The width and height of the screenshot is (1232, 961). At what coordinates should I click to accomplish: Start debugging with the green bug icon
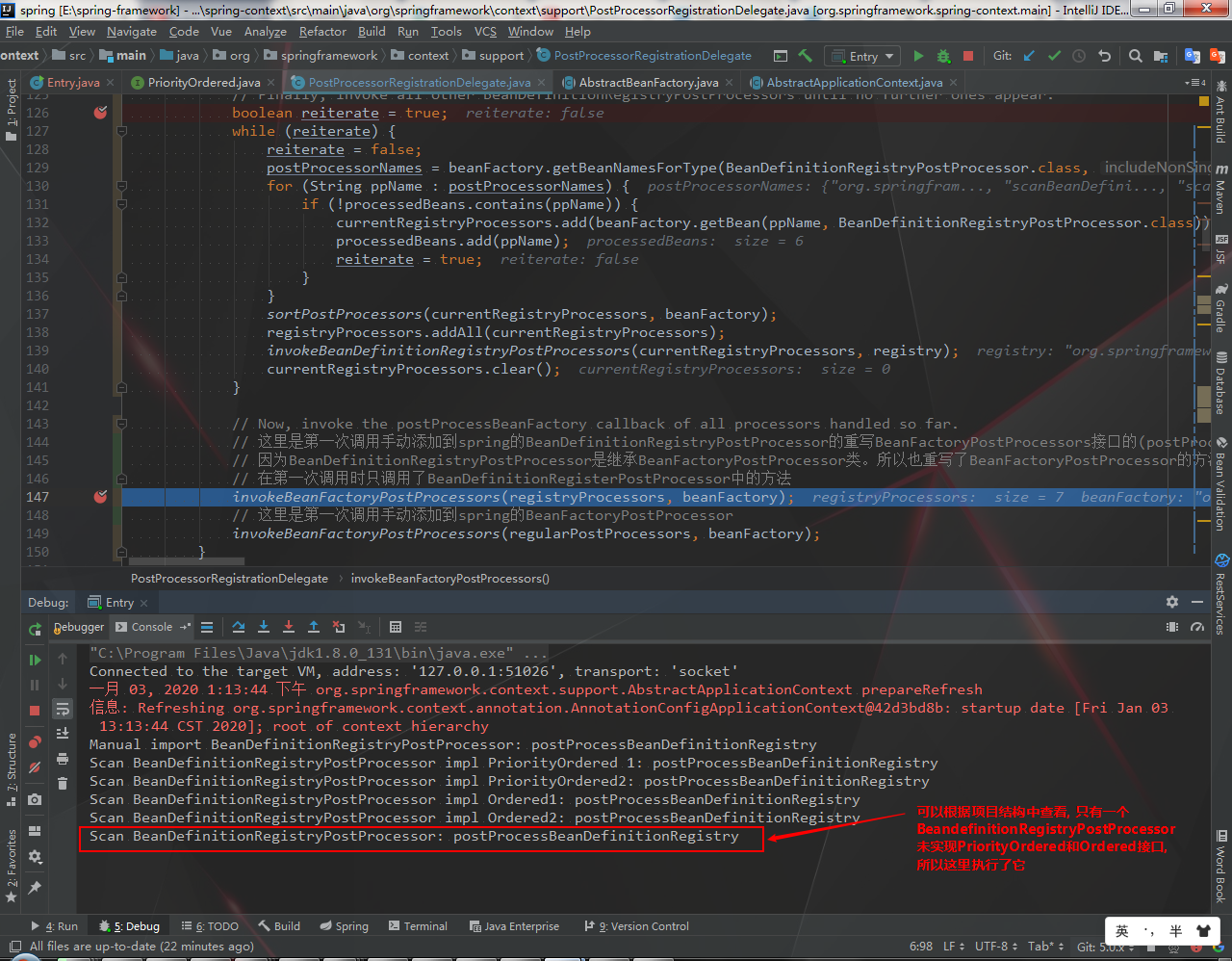coord(943,56)
